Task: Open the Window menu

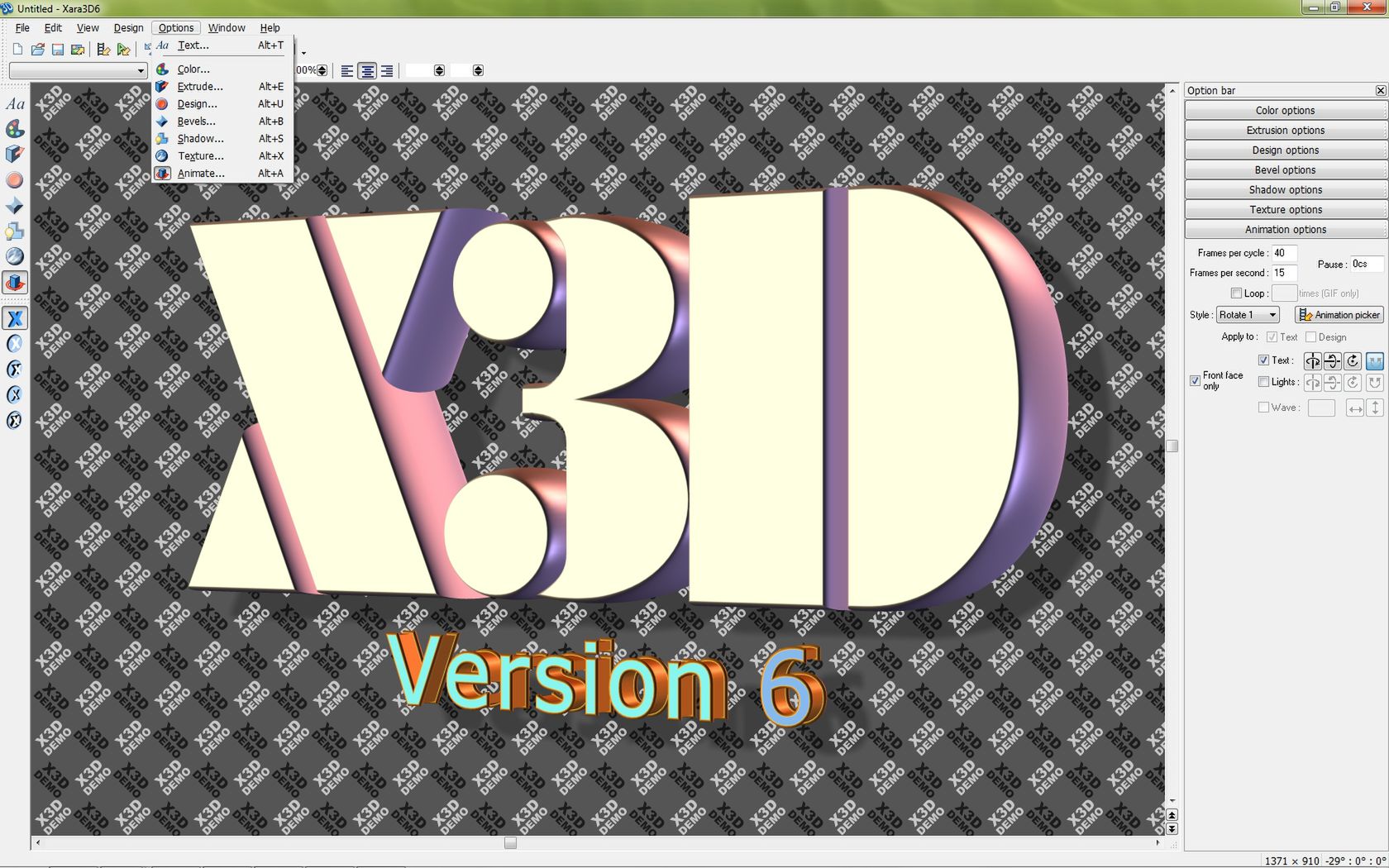Action: pyautogui.click(x=227, y=28)
